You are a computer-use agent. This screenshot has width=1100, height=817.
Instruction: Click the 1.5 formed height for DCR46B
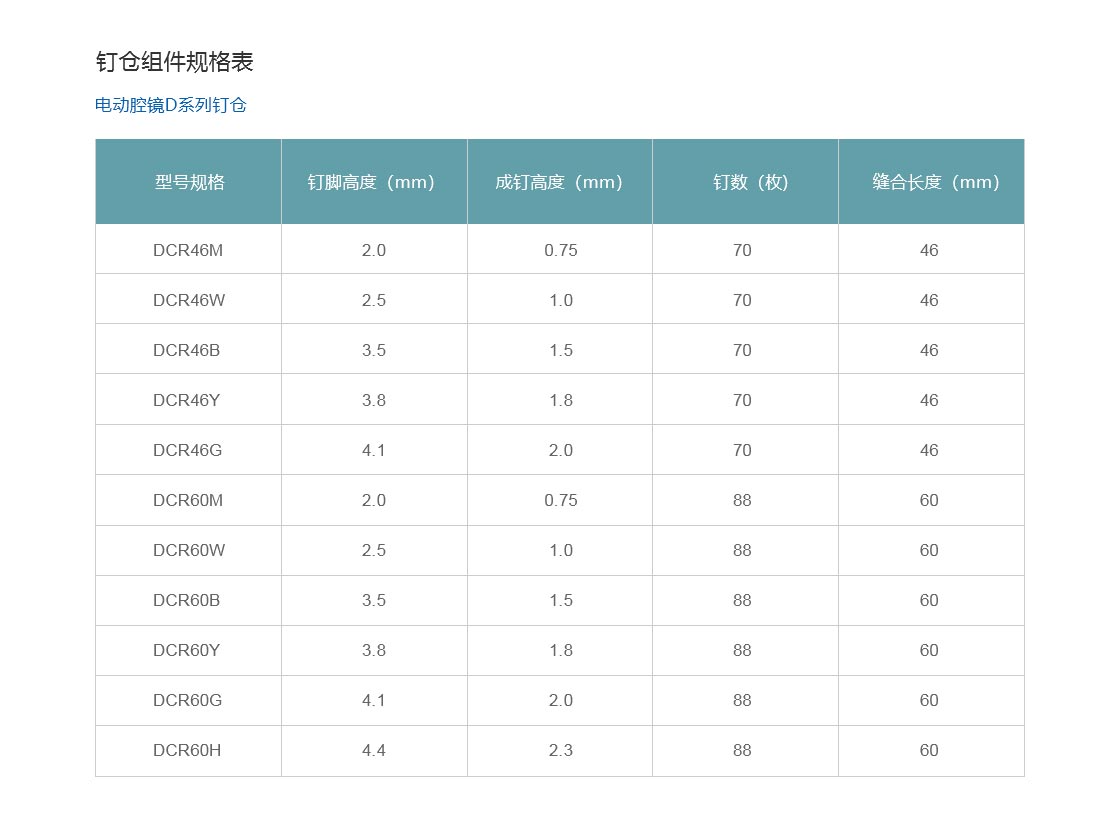(561, 350)
